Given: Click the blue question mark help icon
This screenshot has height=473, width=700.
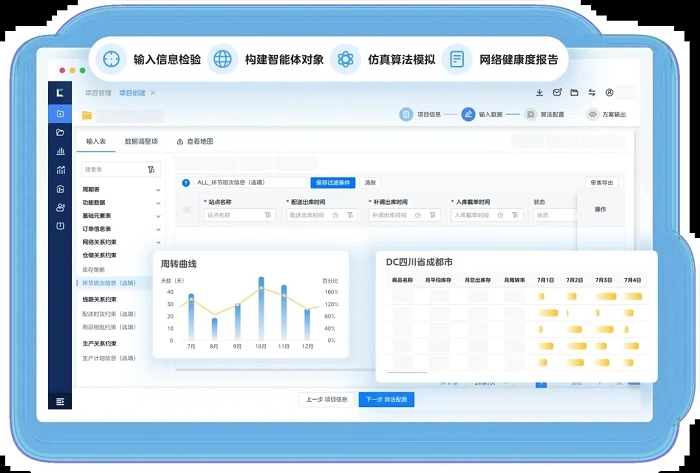Looking at the screenshot, I should [186, 183].
